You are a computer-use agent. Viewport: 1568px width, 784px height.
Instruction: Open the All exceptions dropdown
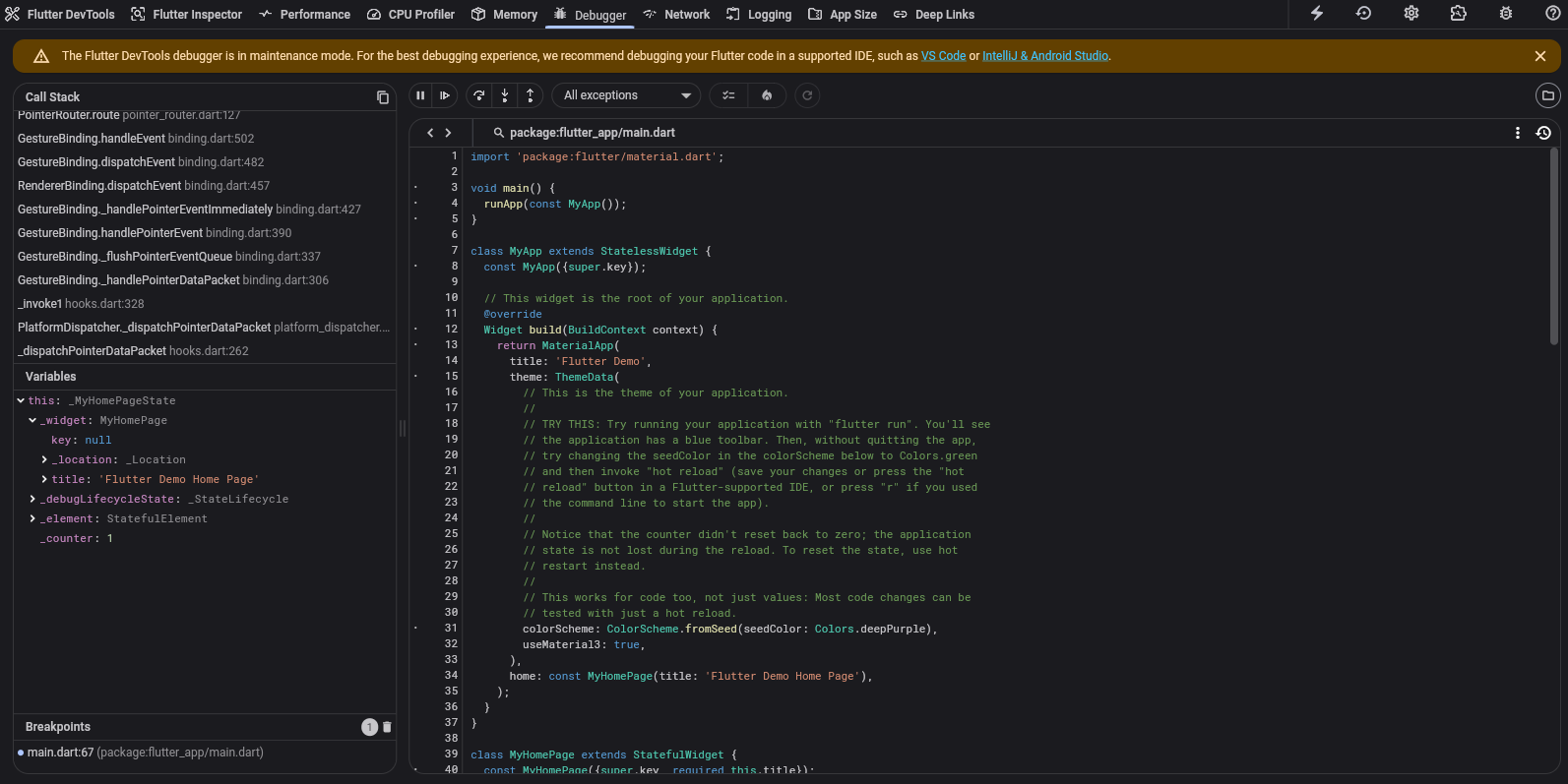pos(626,95)
